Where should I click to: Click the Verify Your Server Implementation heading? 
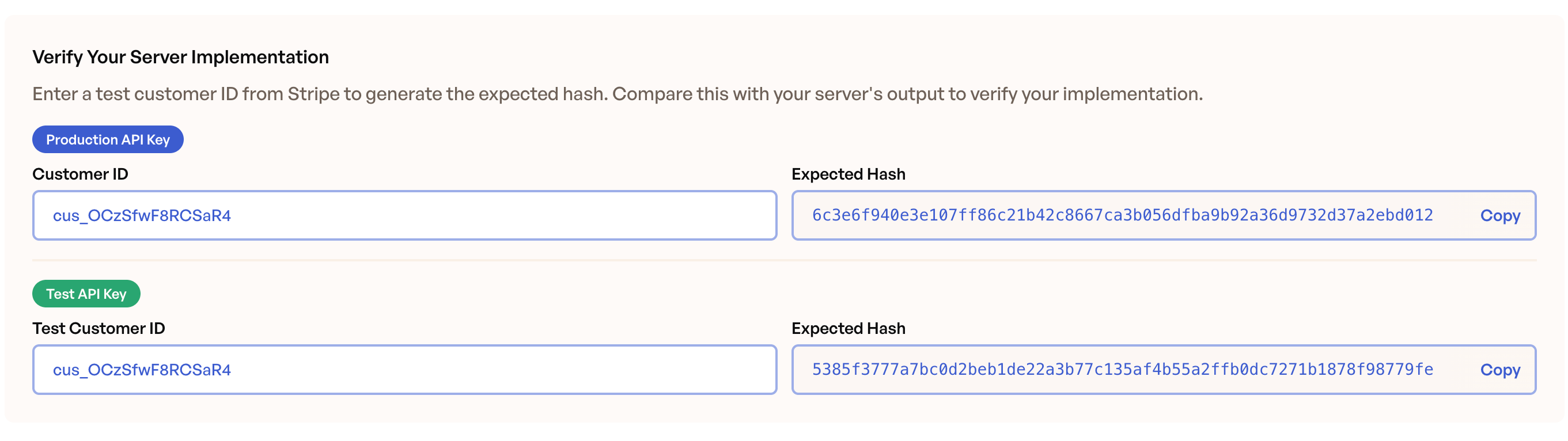(181, 56)
